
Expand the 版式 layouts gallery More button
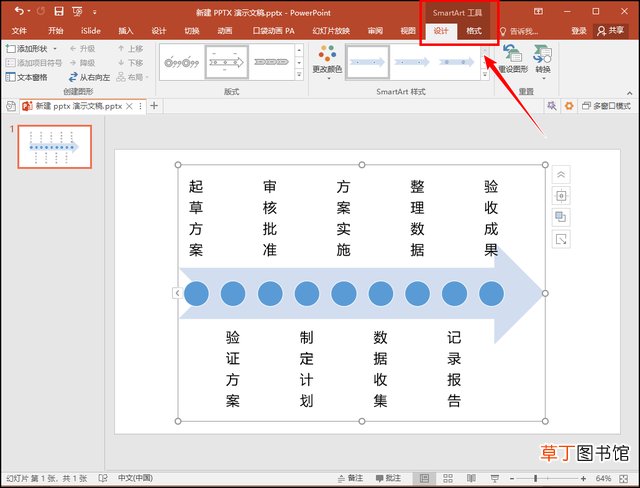pos(299,75)
